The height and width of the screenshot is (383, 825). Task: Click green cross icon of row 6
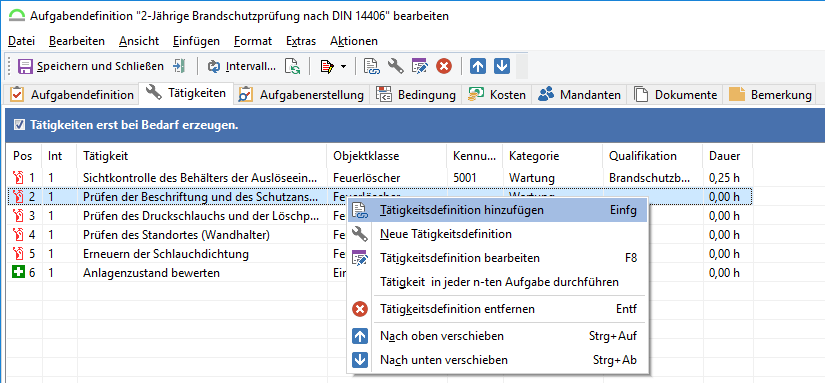tap(18, 273)
